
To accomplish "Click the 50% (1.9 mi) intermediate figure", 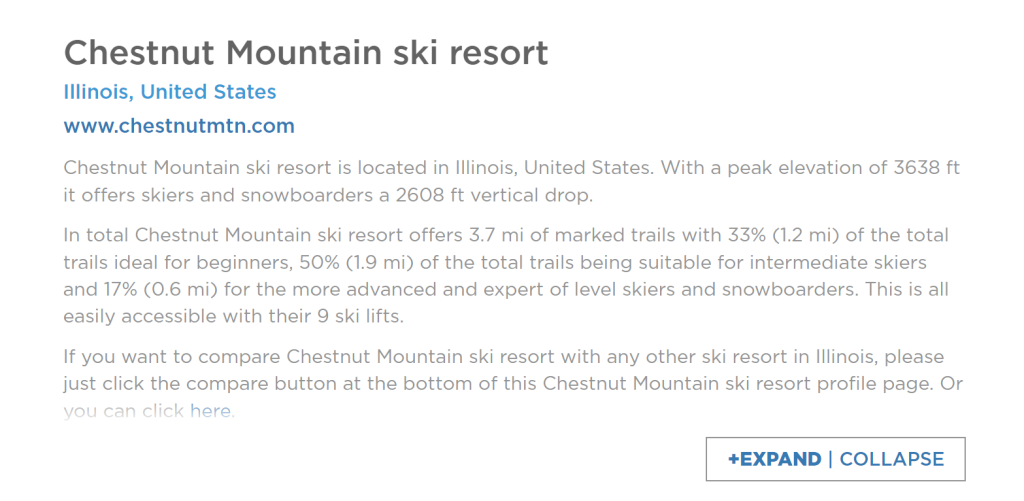I will tap(340, 263).
